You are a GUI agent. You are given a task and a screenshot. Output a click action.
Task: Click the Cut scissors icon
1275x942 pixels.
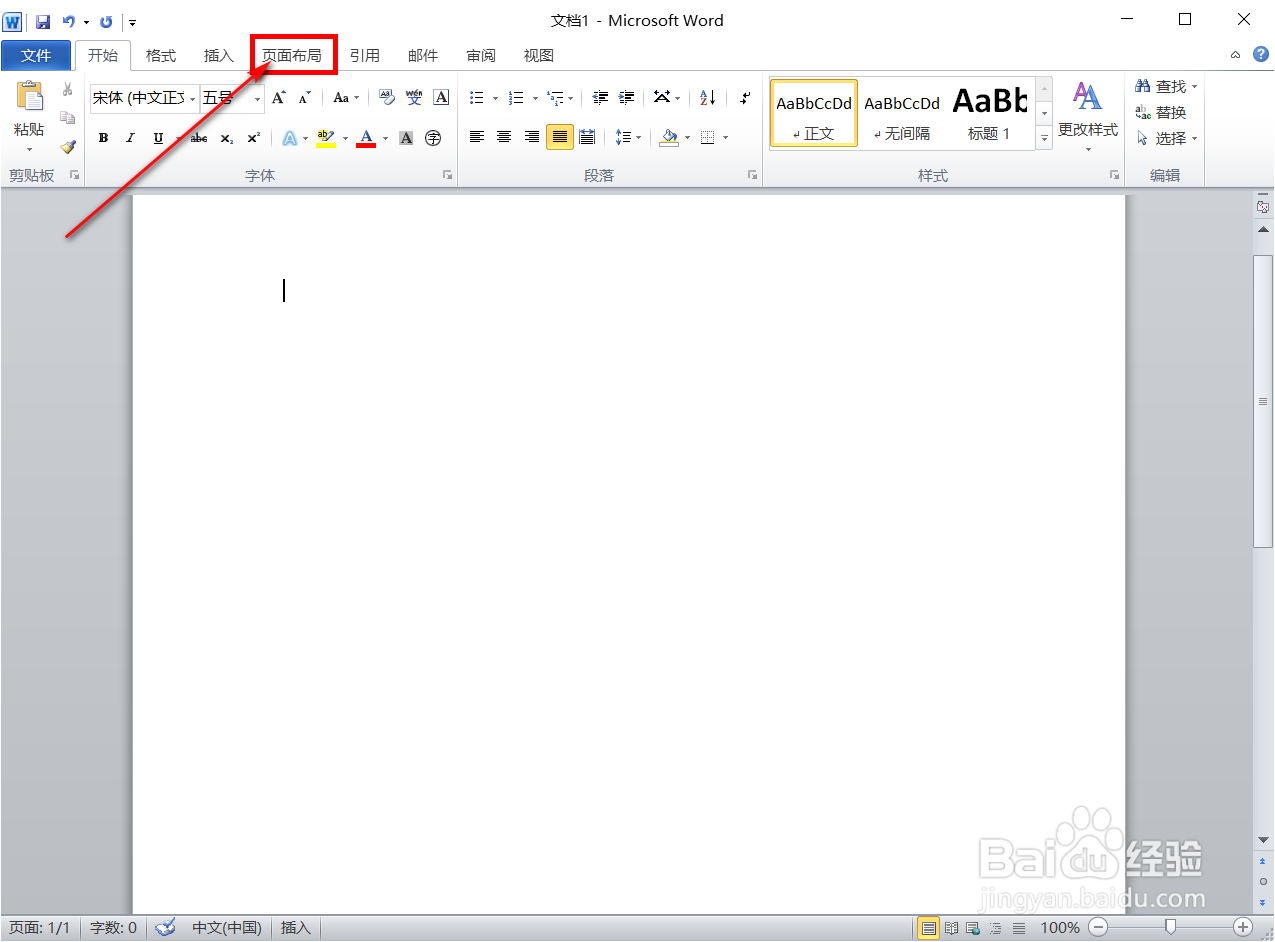click(x=68, y=90)
